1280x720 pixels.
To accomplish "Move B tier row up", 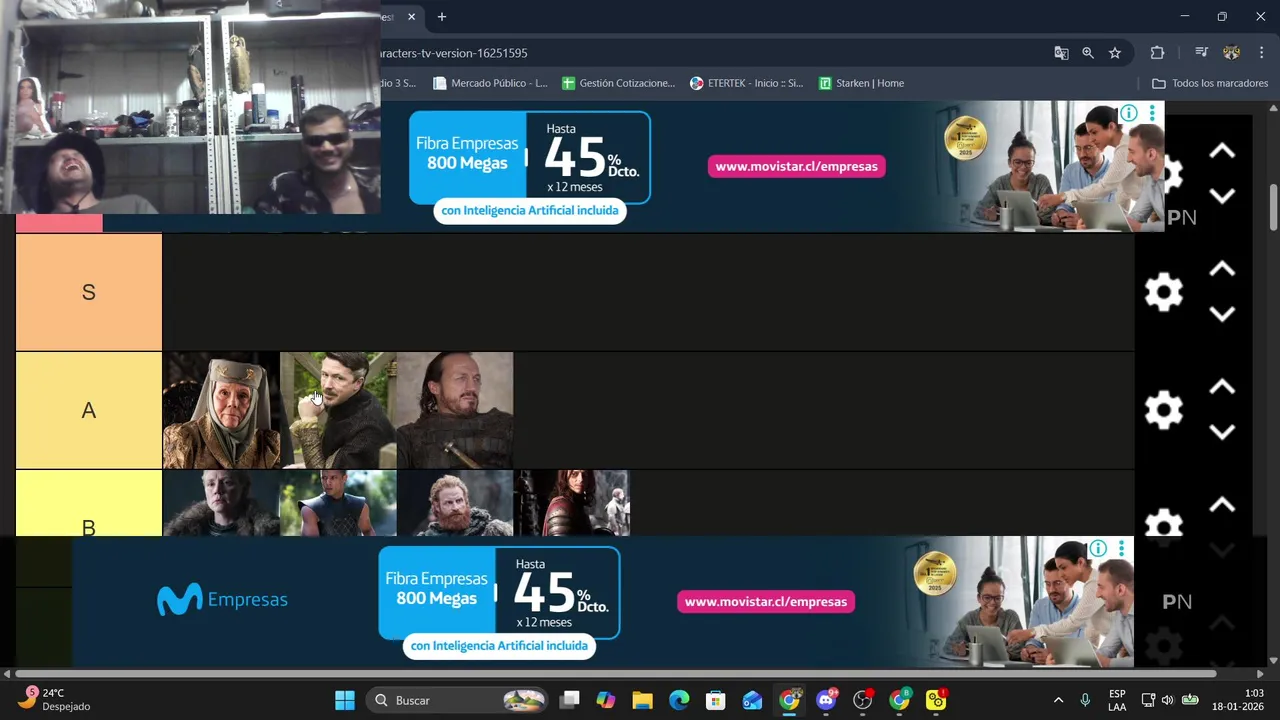I will [1222, 505].
